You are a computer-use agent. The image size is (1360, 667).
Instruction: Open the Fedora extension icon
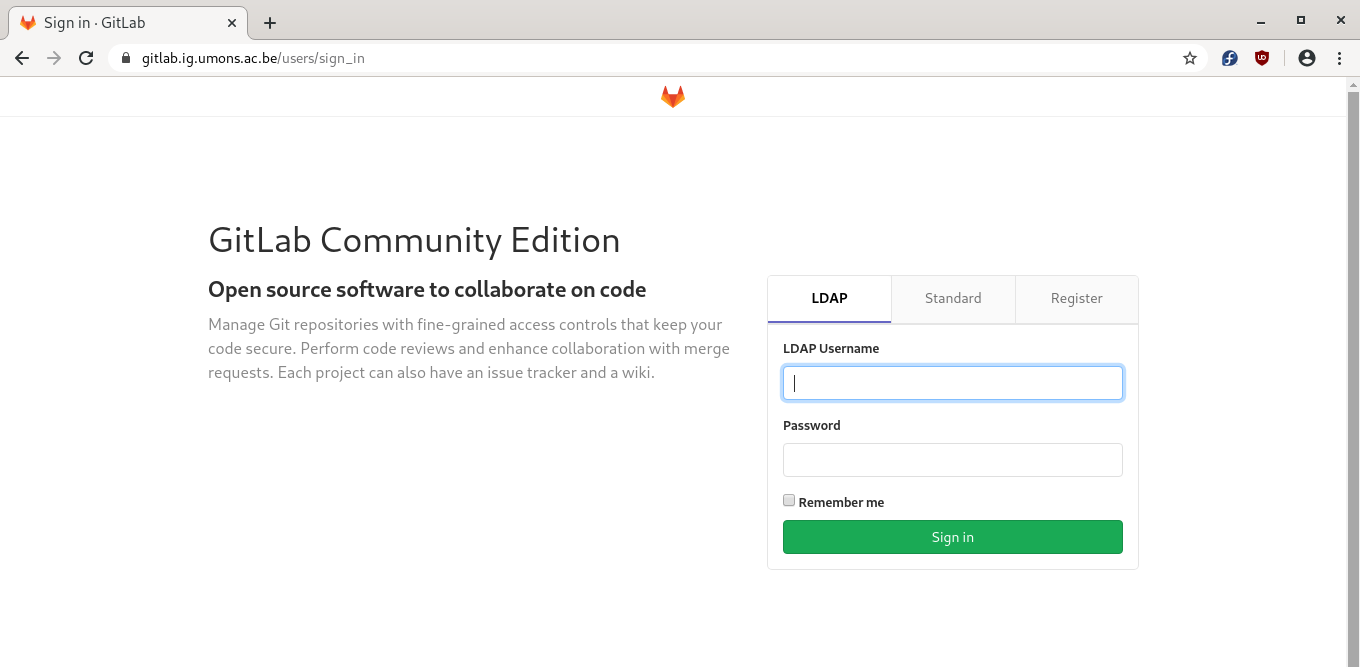tap(1230, 58)
